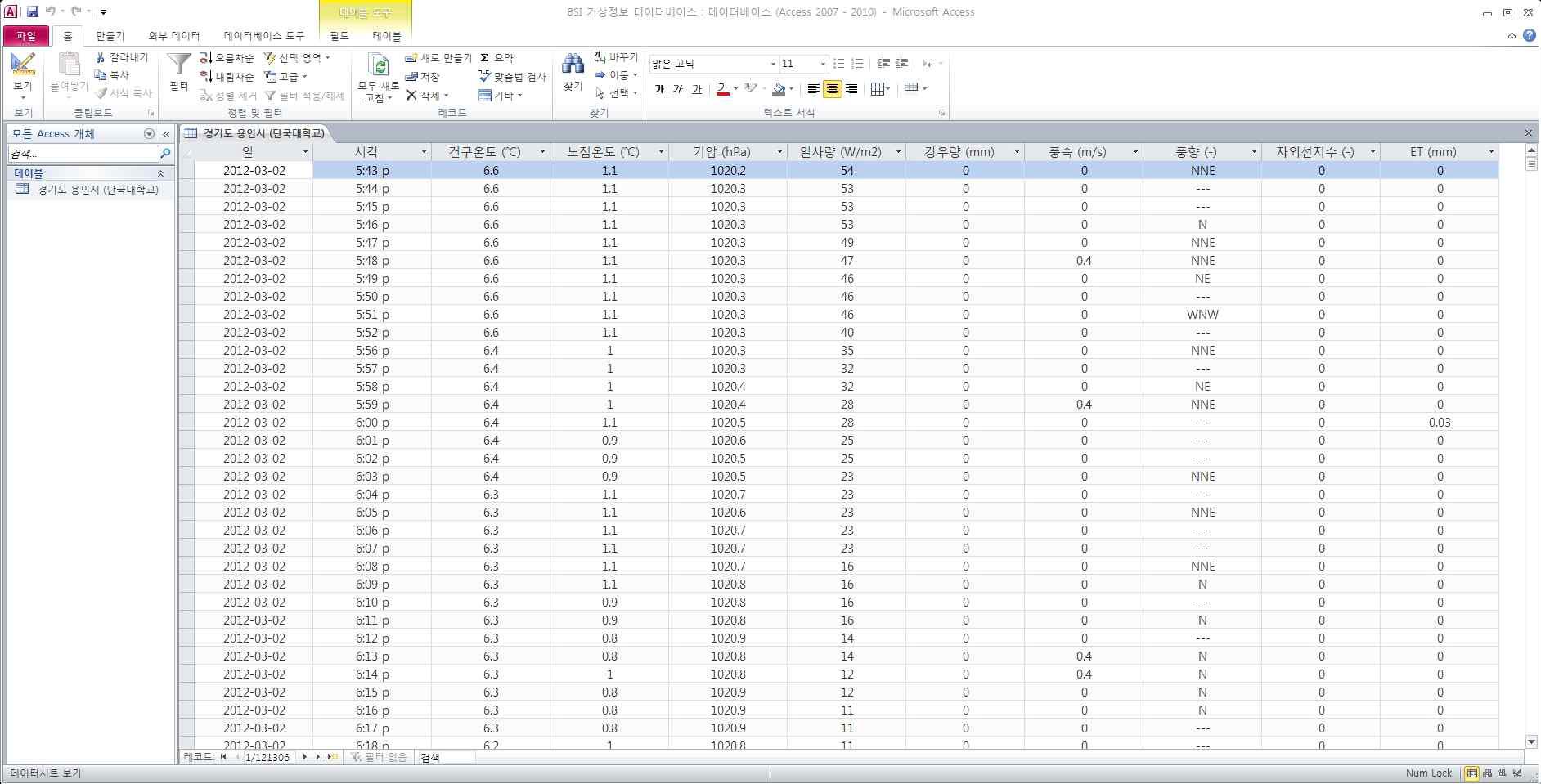Image resolution: width=1541 pixels, height=784 pixels.
Task: Click new blank record navigation icon
Action: tap(332, 757)
